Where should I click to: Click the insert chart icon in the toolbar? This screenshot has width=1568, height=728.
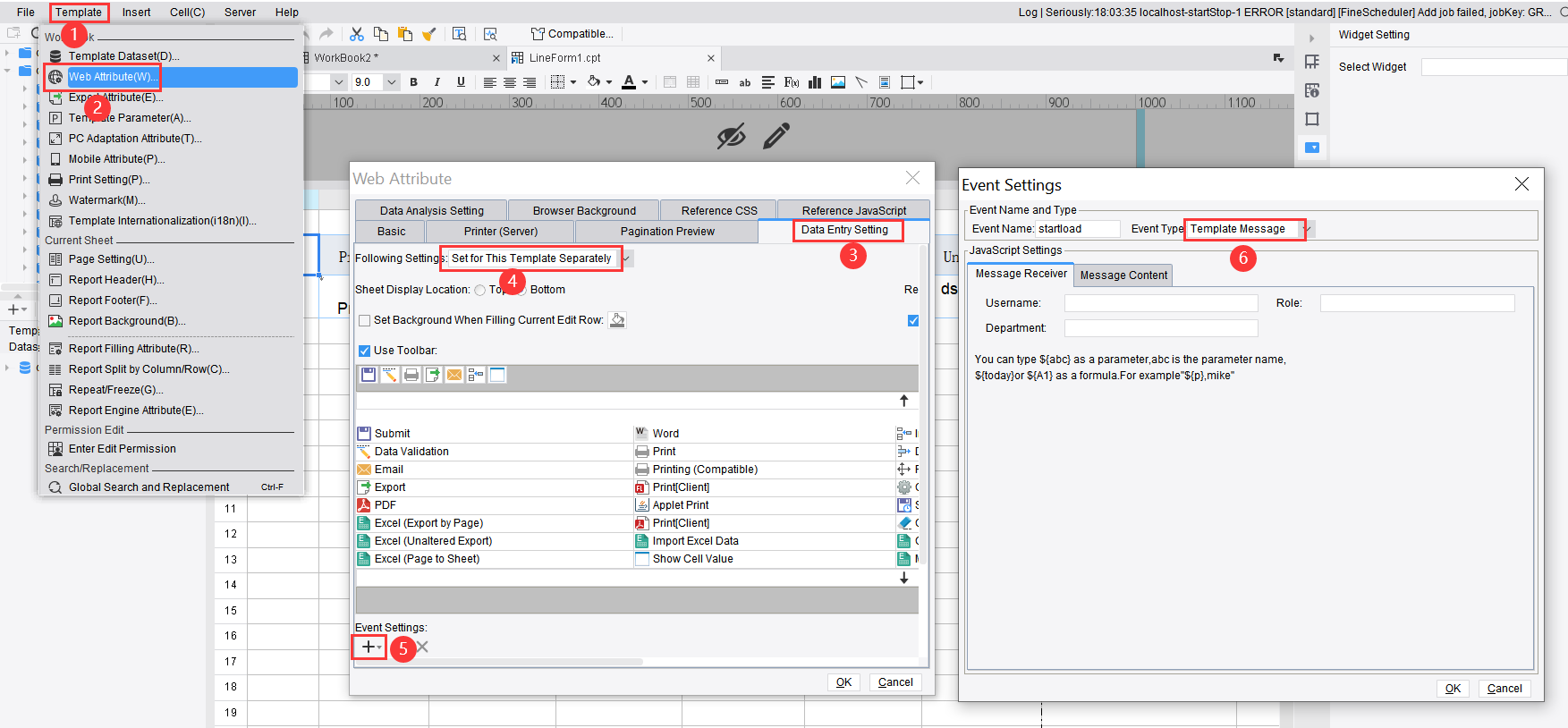(815, 82)
